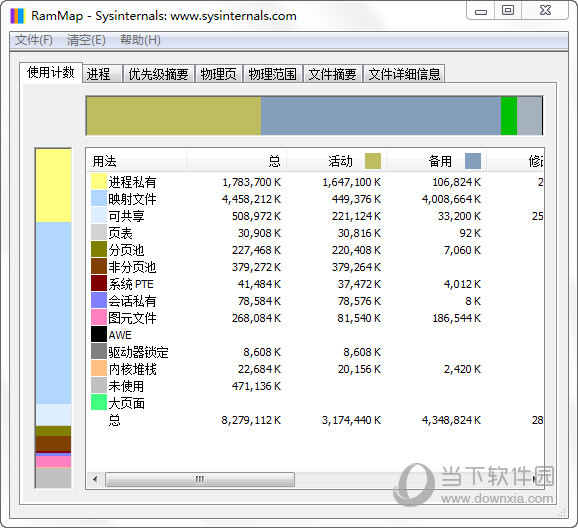Screen dimensions: 578x528
Task: Sort by the 活动 column header
Action: (336, 161)
